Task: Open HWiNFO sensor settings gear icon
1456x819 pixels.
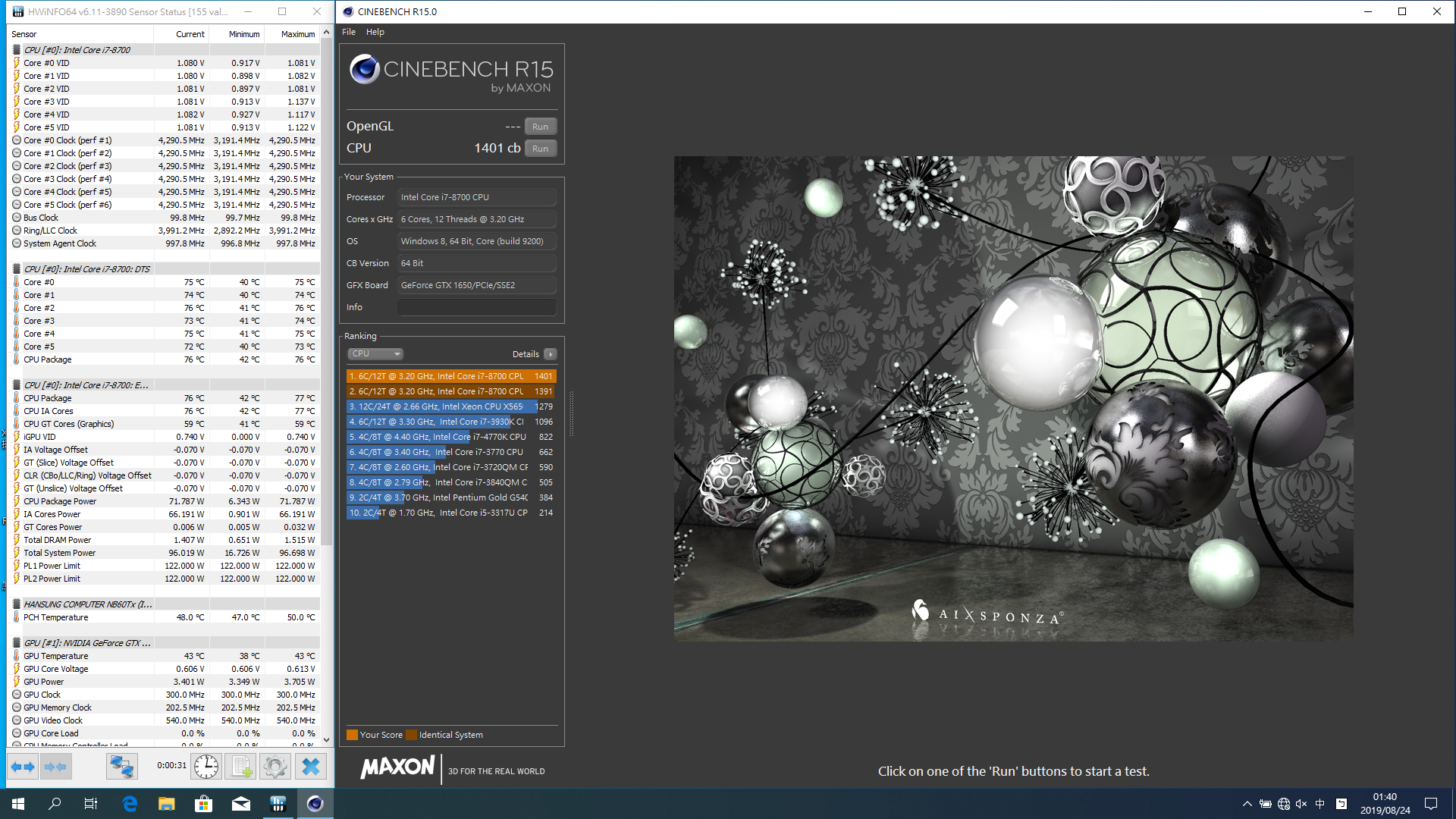Action: click(x=275, y=767)
